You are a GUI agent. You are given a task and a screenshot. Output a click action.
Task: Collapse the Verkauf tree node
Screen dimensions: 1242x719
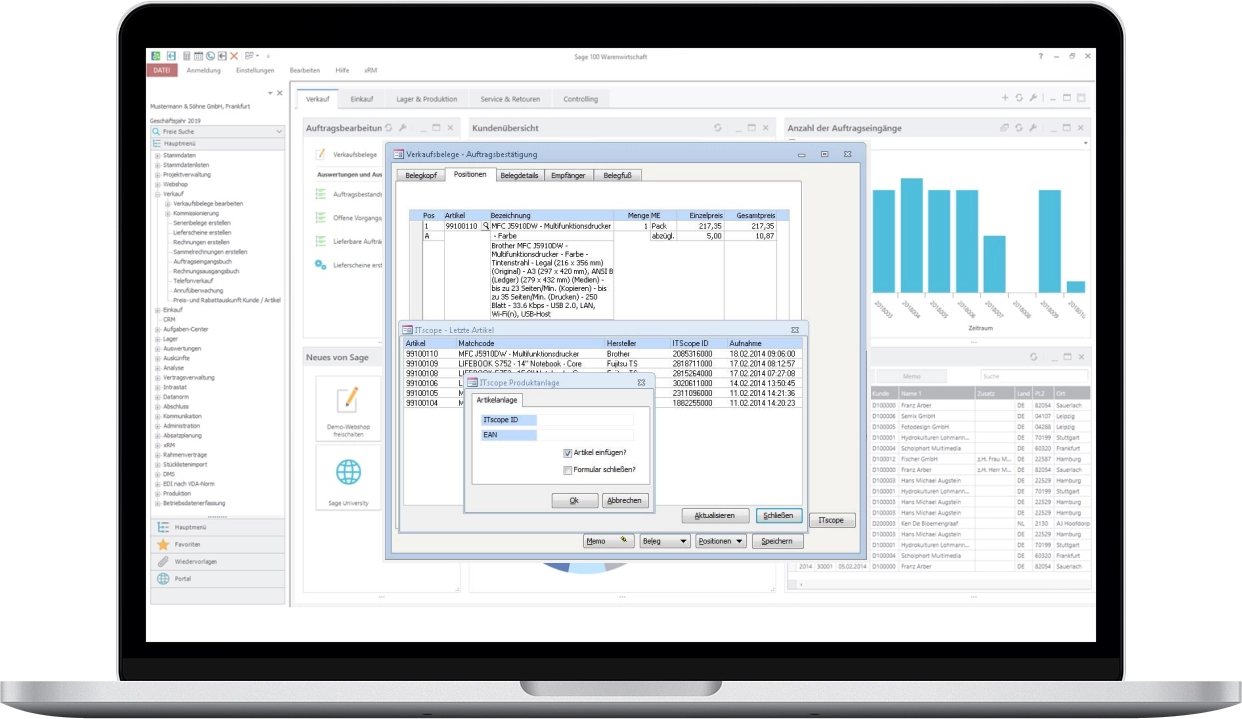point(157,194)
